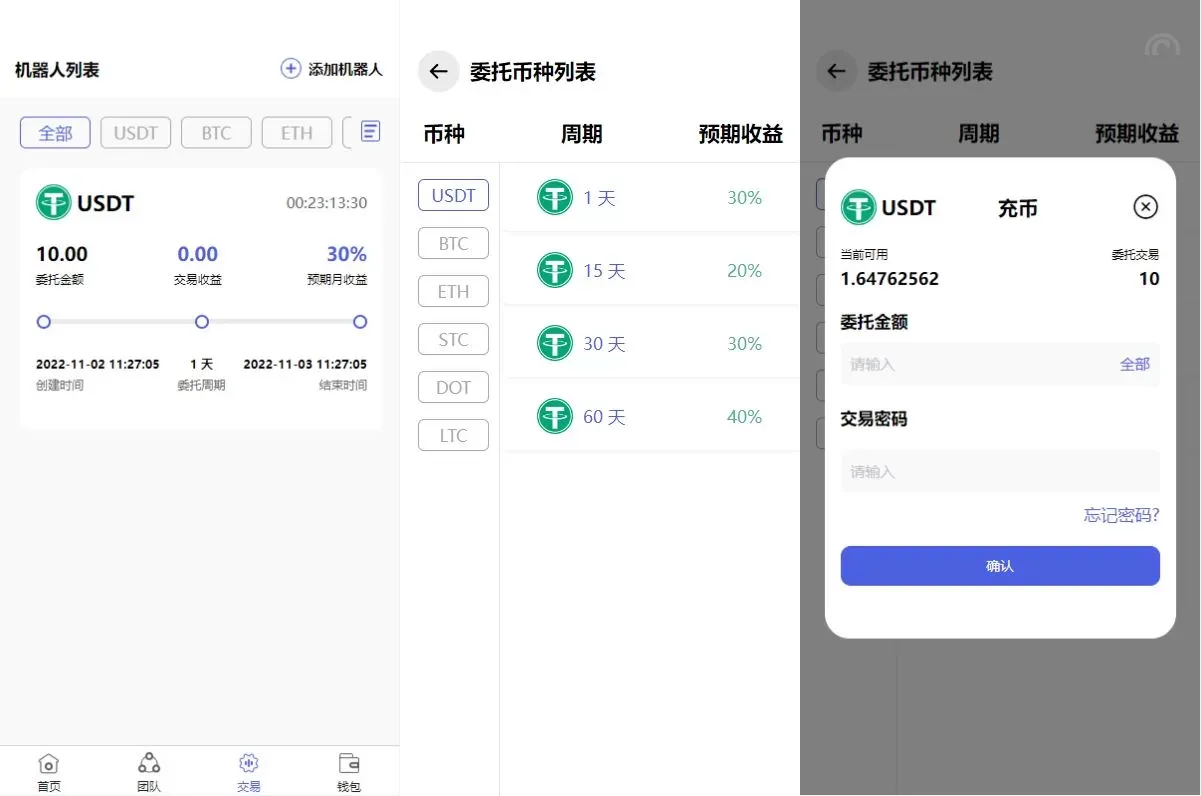
Task: Choose the 60 天 USDT plan
Action: [650, 416]
